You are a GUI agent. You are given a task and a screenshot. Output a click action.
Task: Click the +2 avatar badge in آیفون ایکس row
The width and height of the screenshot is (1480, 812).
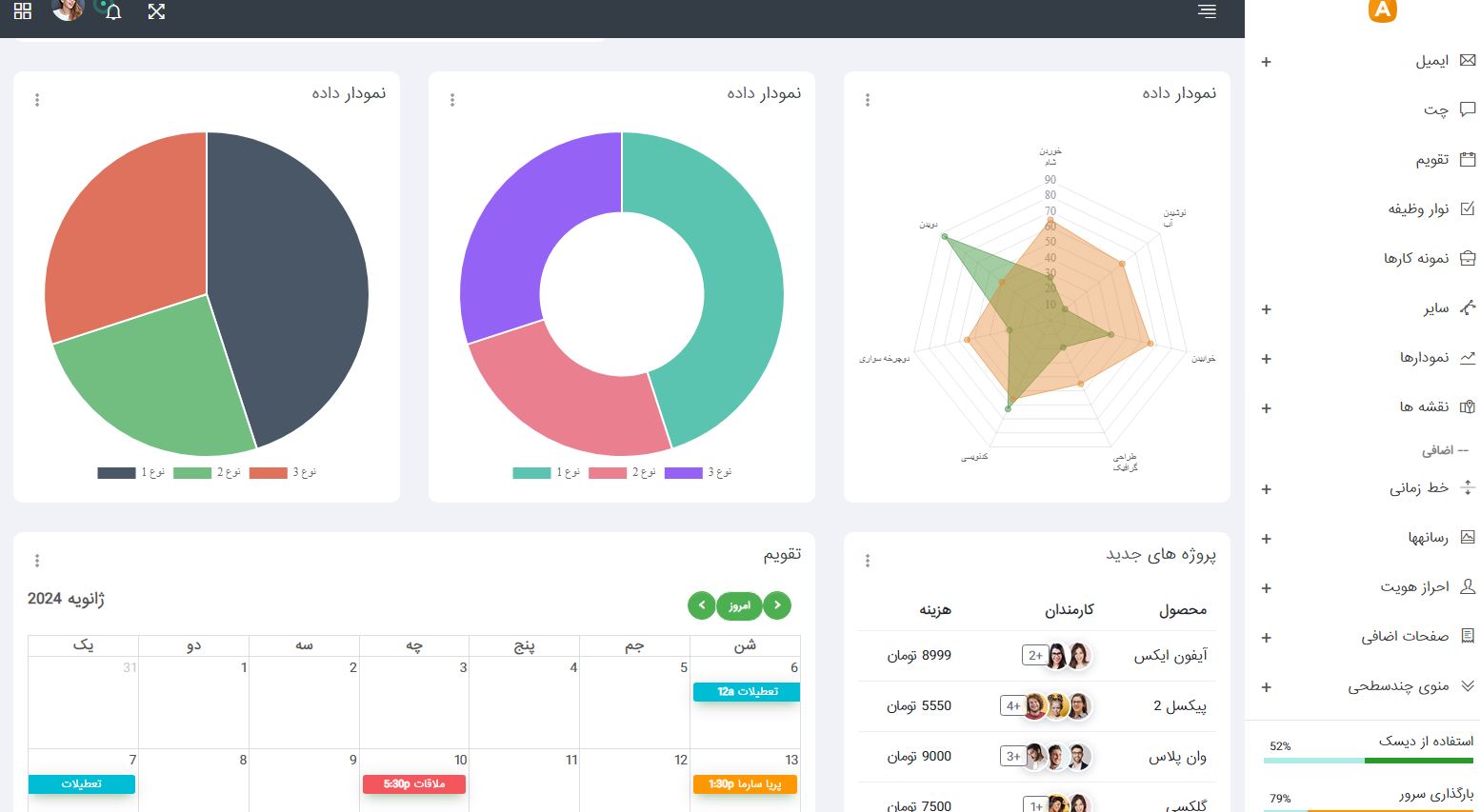coord(1034,655)
